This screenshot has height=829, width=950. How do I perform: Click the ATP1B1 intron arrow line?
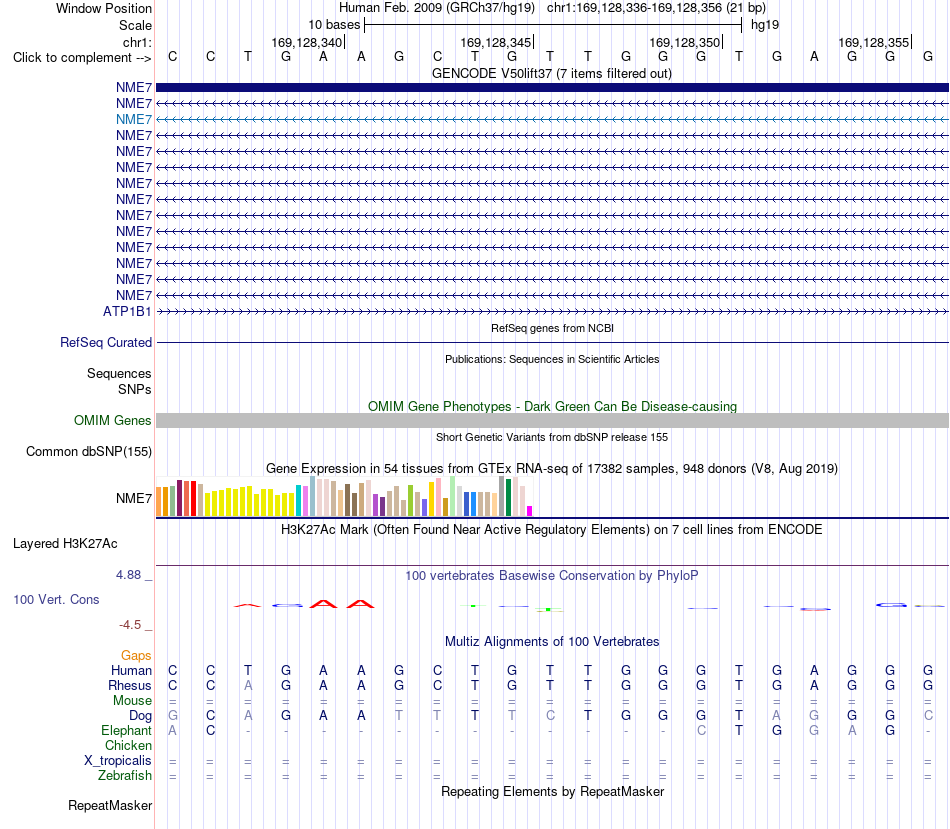[x=552, y=311]
